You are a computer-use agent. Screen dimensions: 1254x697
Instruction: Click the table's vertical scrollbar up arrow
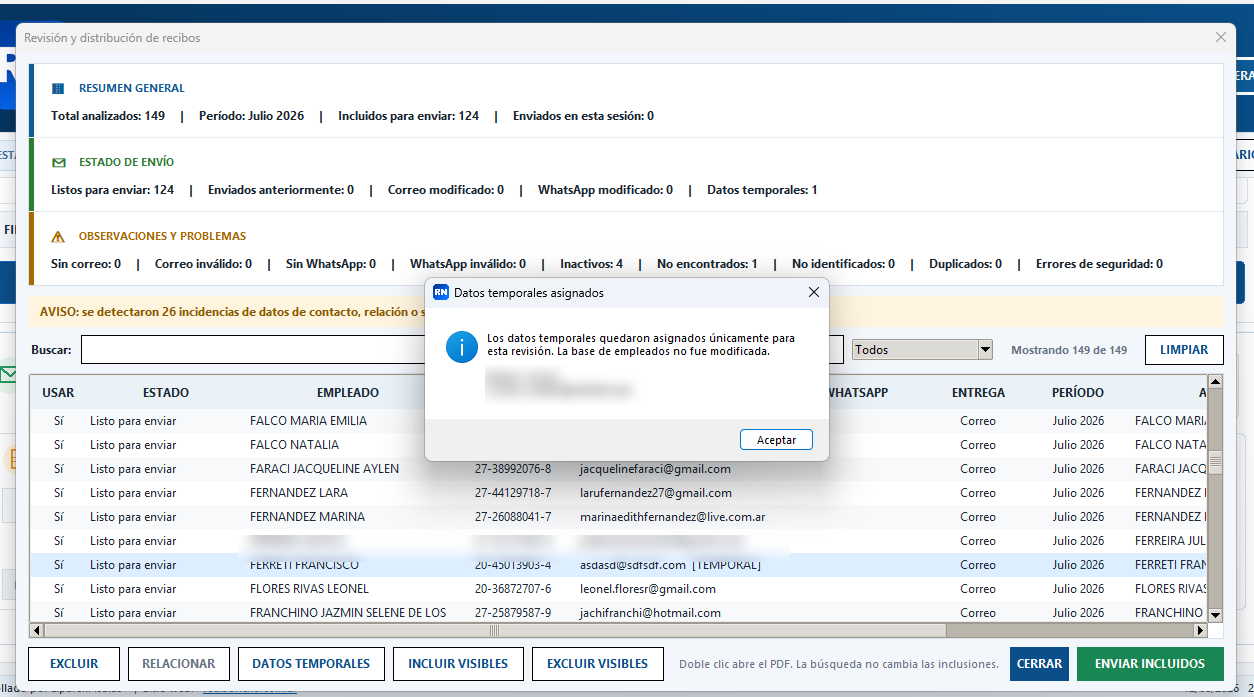[1215, 382]
